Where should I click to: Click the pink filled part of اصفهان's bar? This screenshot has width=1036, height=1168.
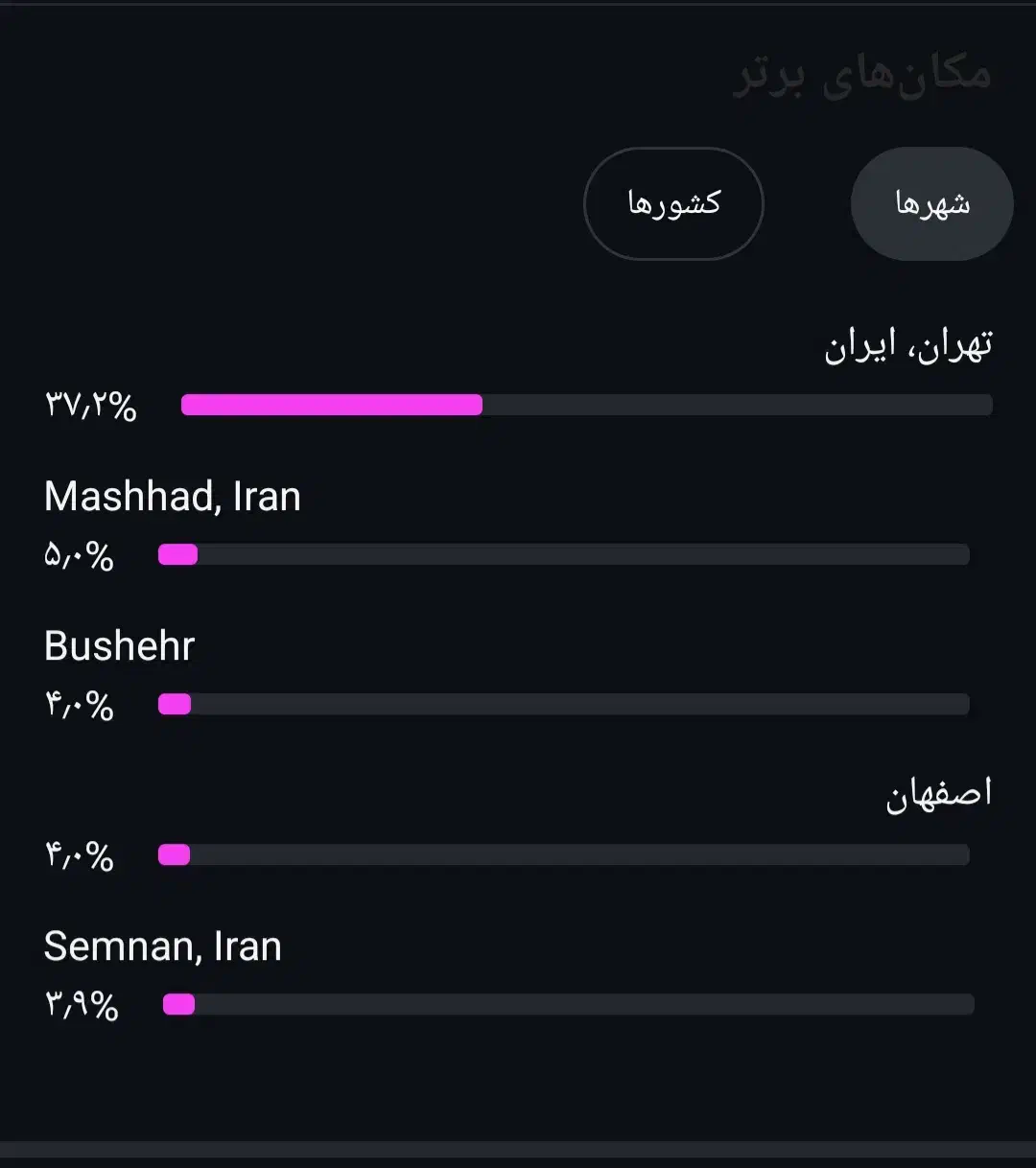click(x=174, y=854)
